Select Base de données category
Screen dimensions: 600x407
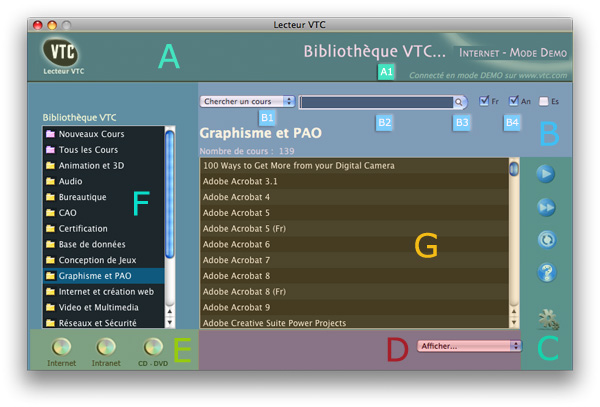[104, 244]
